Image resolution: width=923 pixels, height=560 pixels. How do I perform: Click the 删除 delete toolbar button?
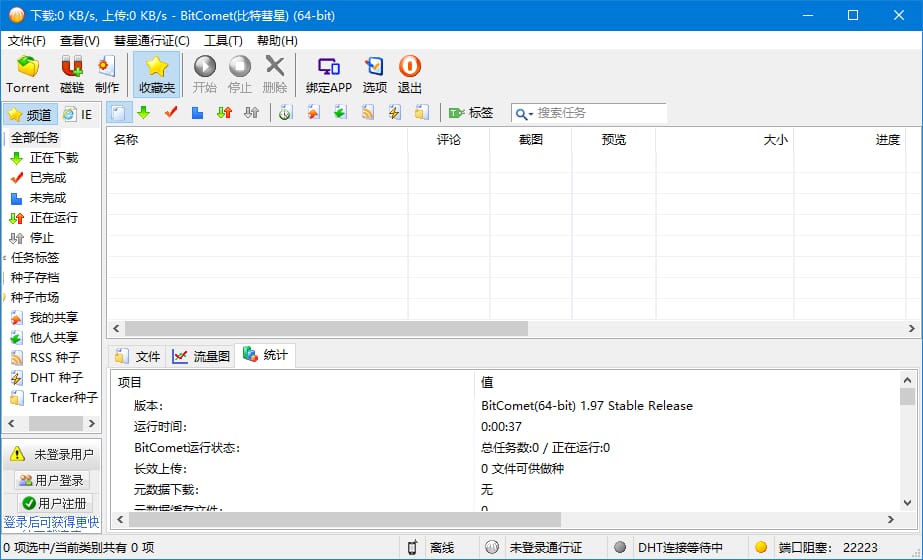274,74
